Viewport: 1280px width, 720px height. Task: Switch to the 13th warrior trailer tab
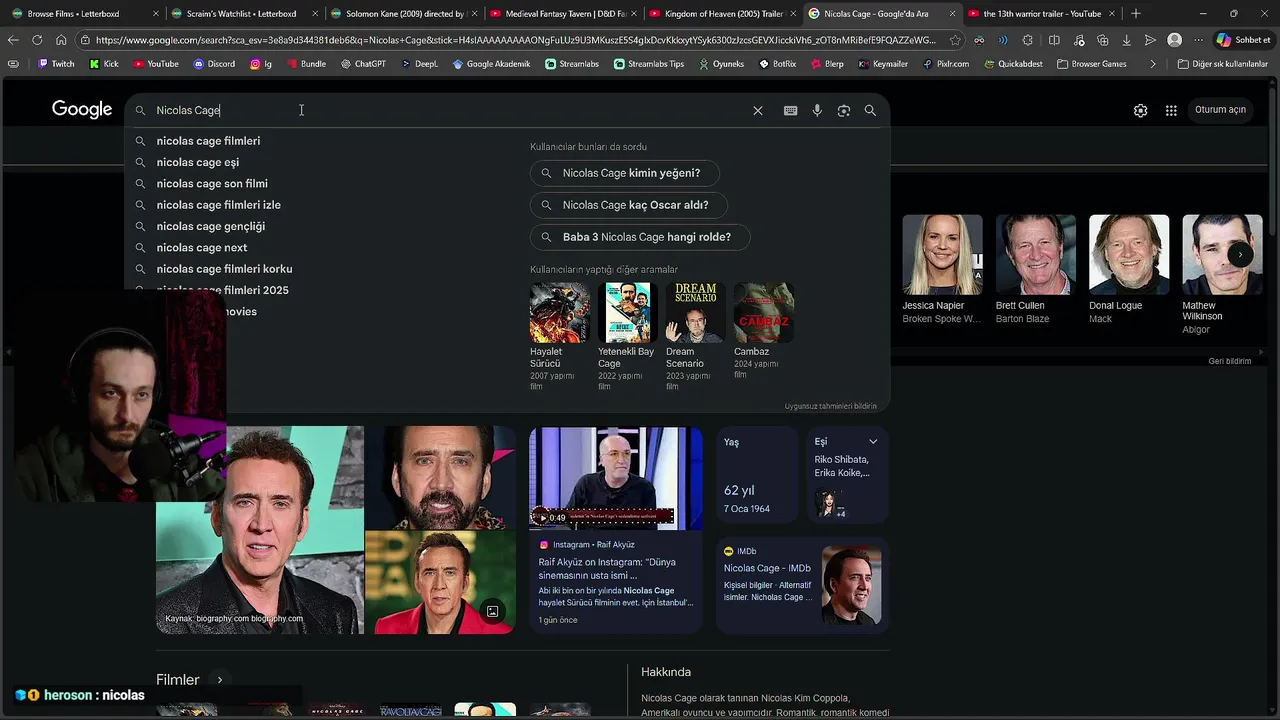pyautogui.click(x=1042, y=14)
